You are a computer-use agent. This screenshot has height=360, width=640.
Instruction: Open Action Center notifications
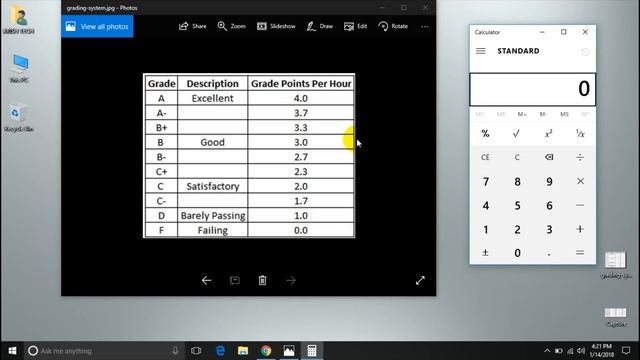[626, 351]
